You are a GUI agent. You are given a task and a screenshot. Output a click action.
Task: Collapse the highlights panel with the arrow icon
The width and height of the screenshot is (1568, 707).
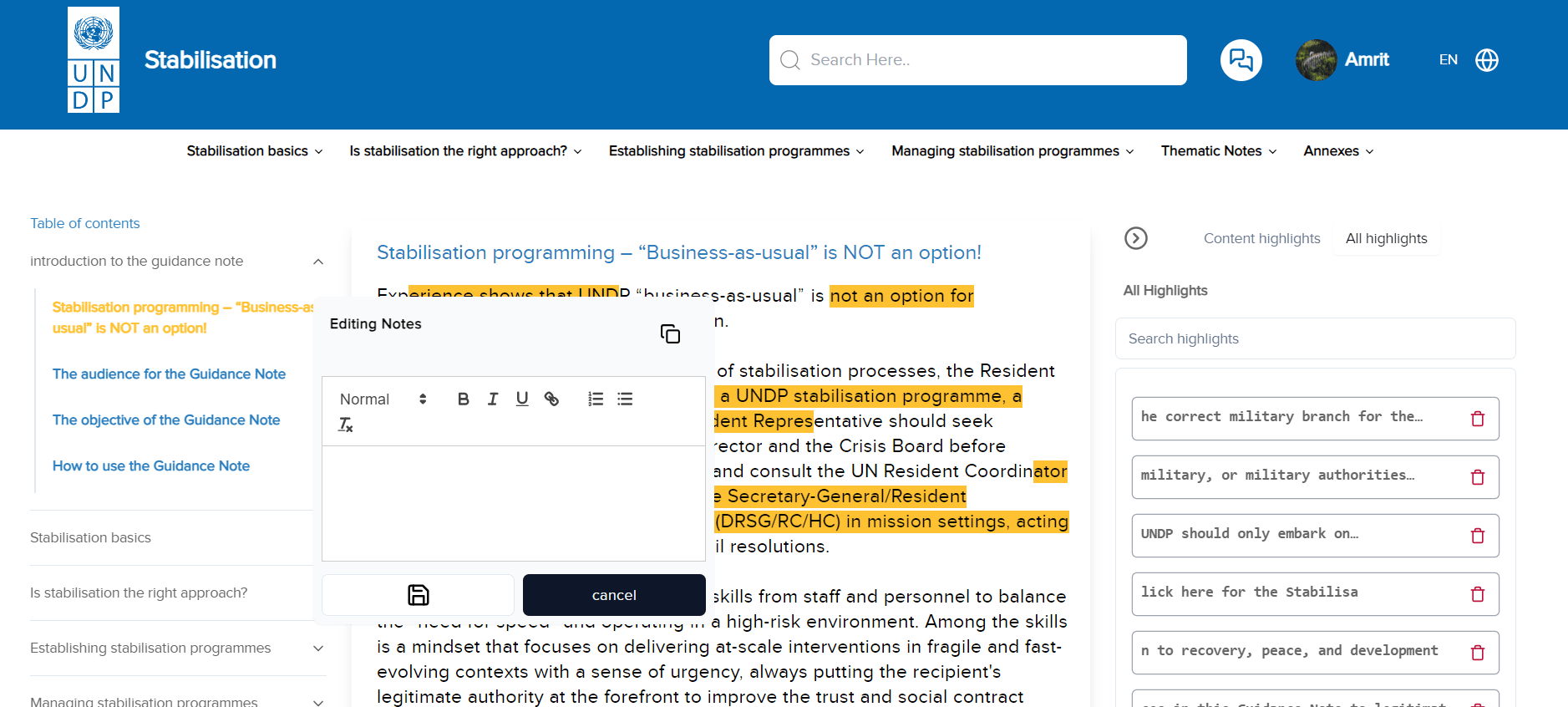(x=1136, y=238)
